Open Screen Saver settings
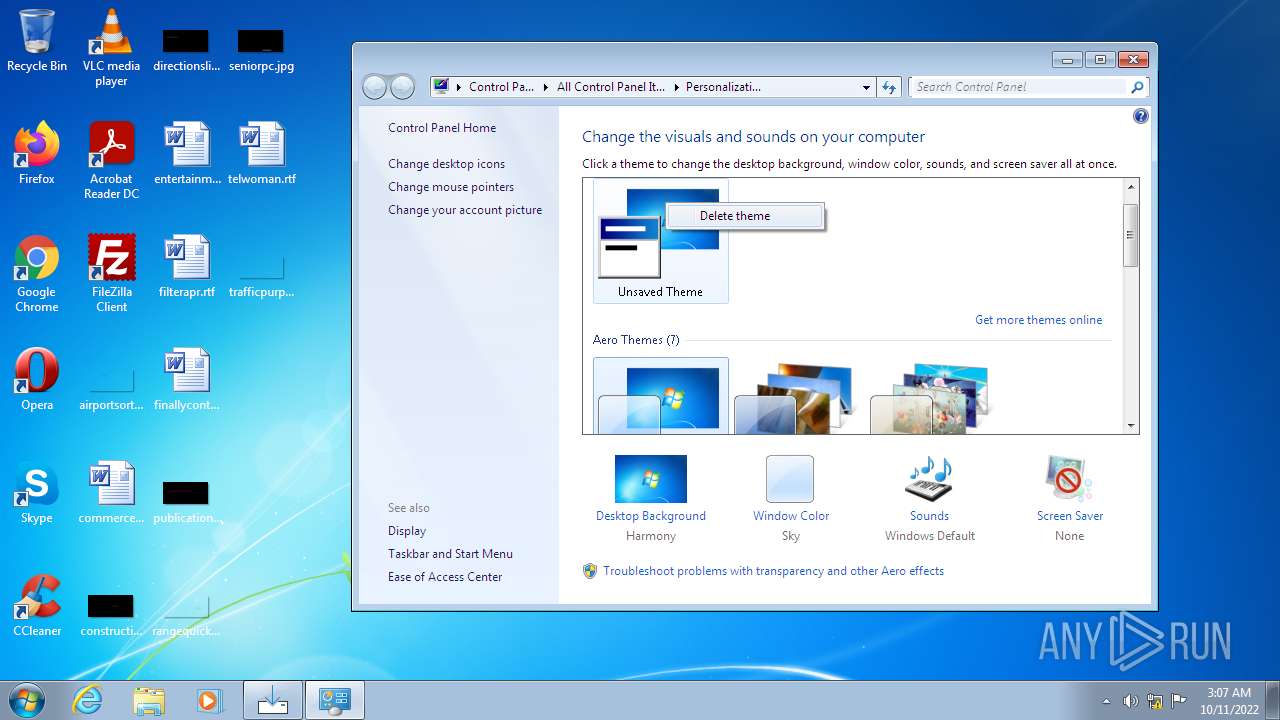Screen dimensions: 1280x720 [x=1069, y=498]
